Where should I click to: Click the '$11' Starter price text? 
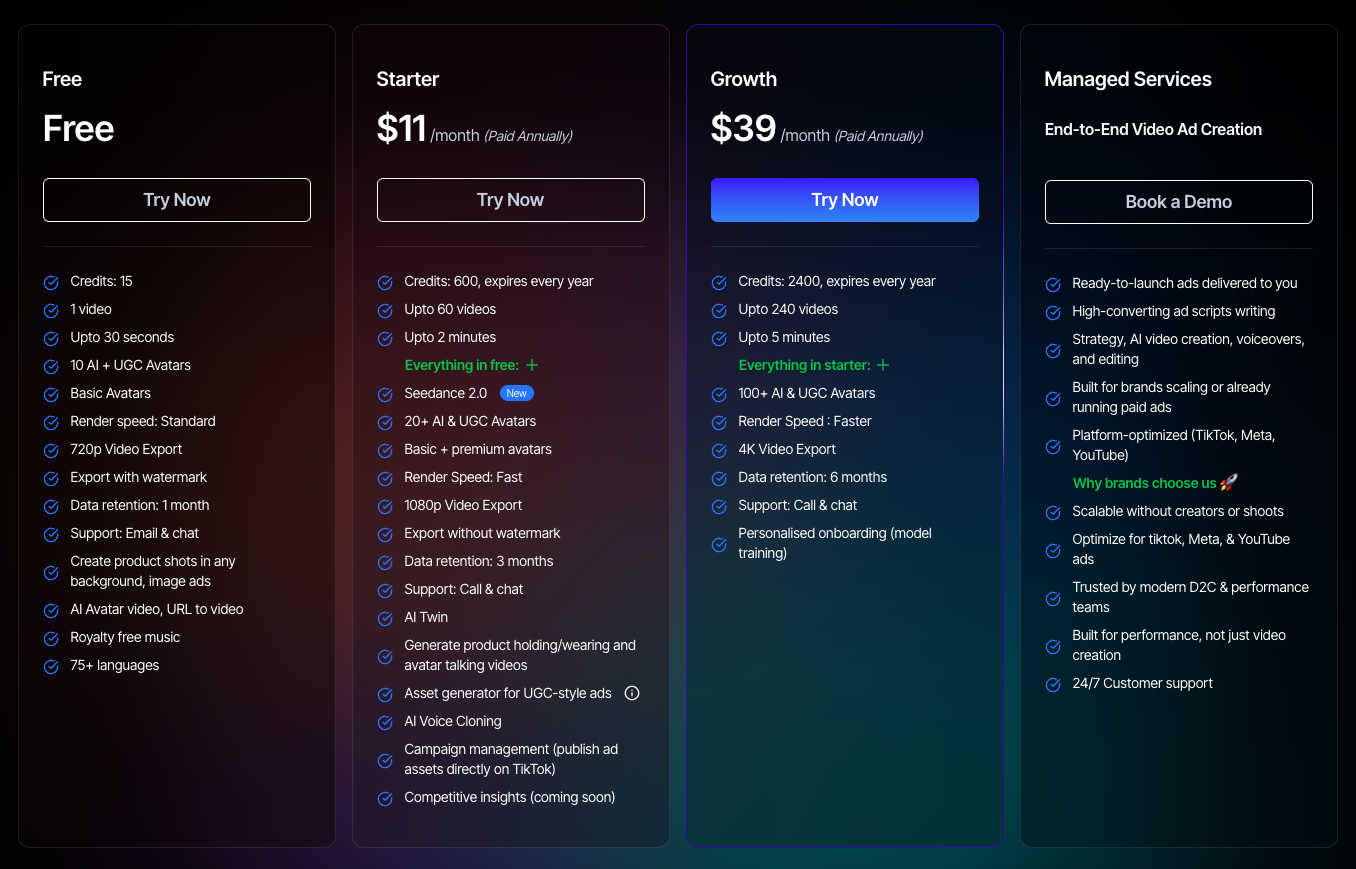pos(401,129)
